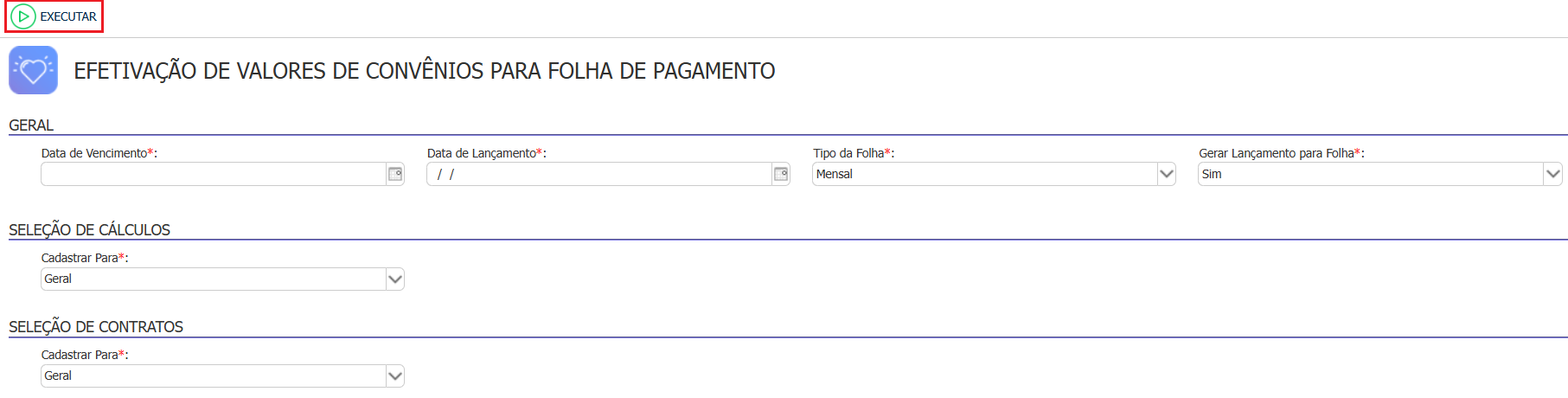Open Cadastrar Para arrow under Seleção de Cálculos
The height and width of the screenshot is (398, 1568).
tap(395, 279)
